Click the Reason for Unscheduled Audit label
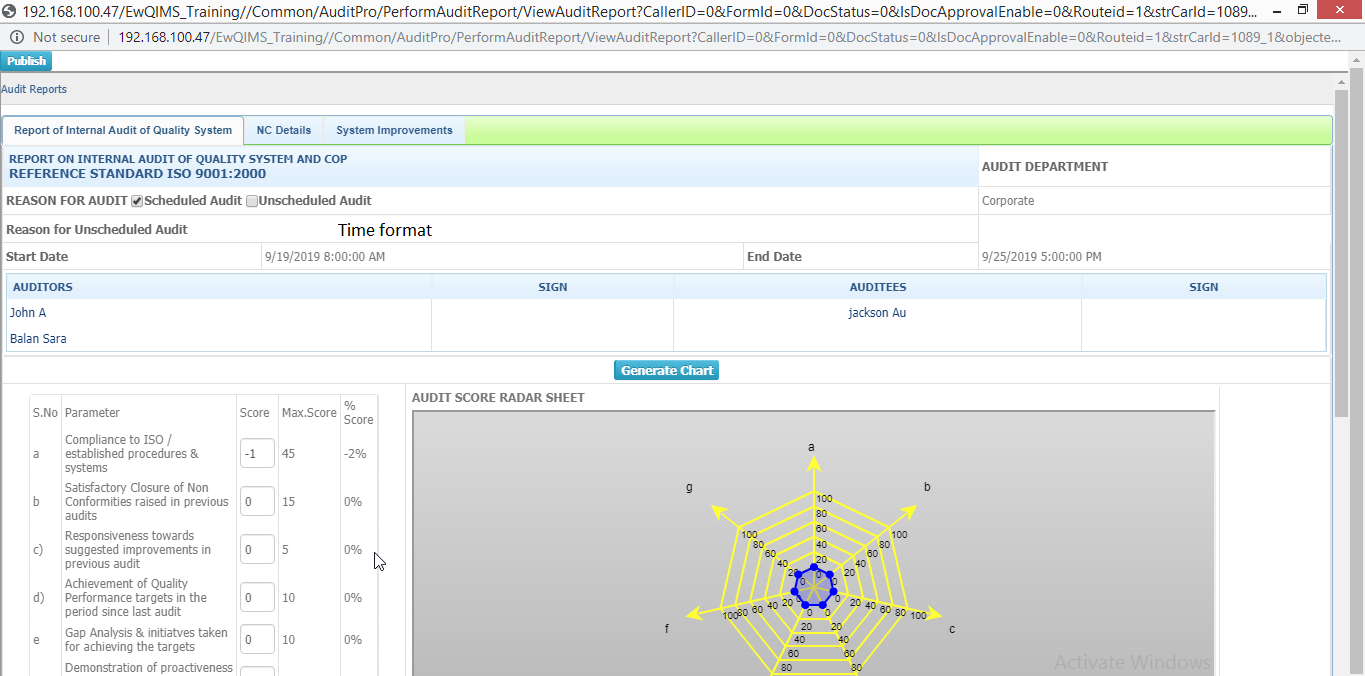The width and height of the screenshot is (1365, 676). click(97, 229)
